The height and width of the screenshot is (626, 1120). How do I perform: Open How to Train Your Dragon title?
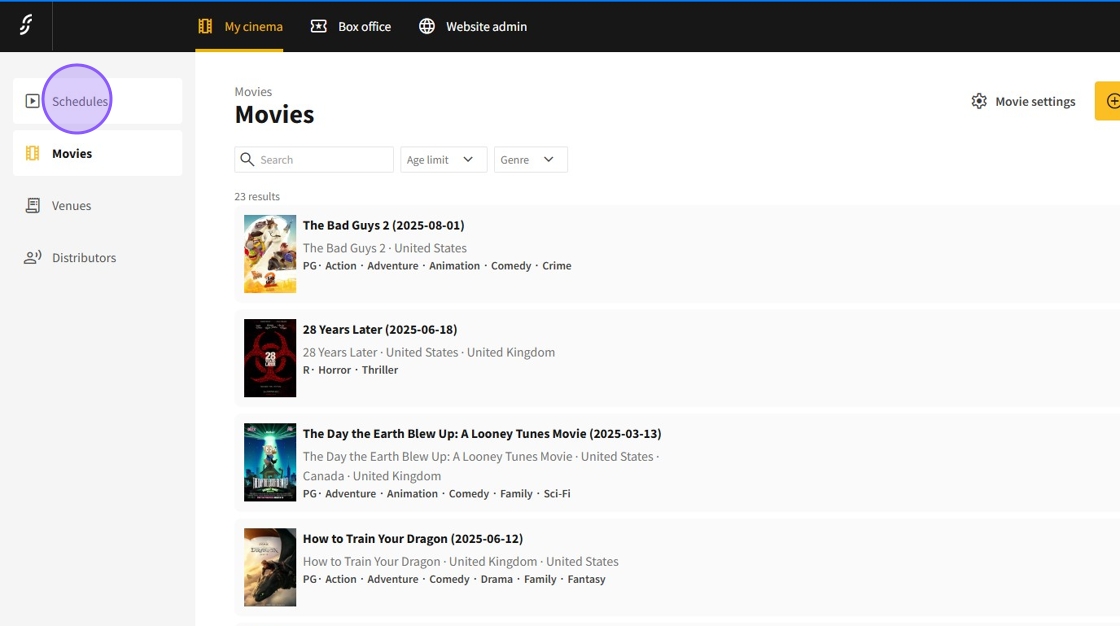[412, 539]
